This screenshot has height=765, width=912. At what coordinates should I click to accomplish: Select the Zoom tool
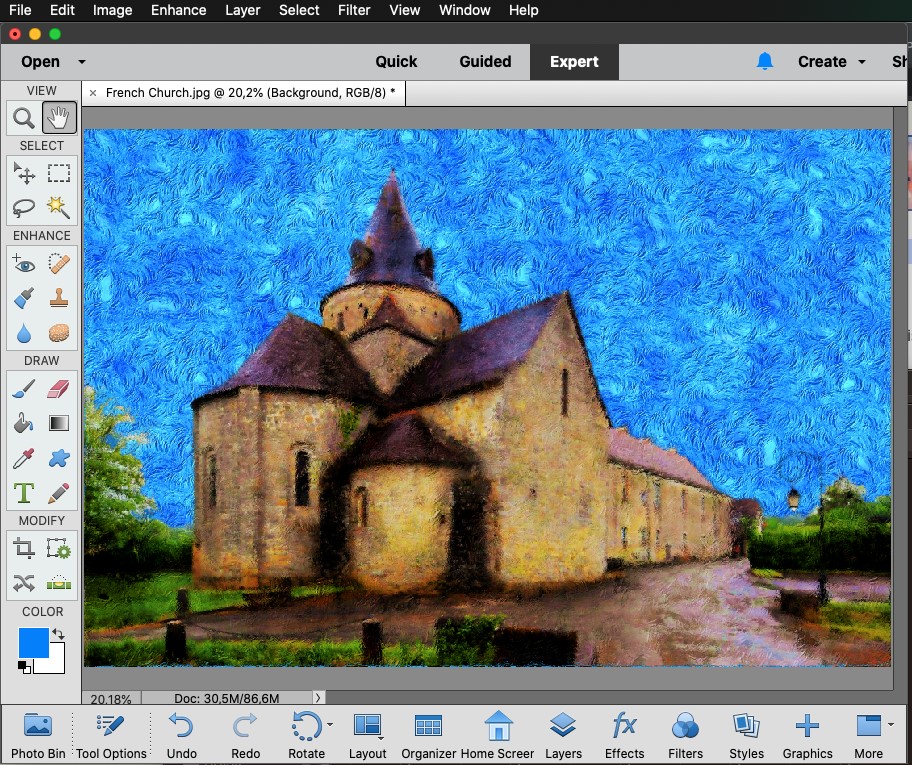tap(24, 119)
